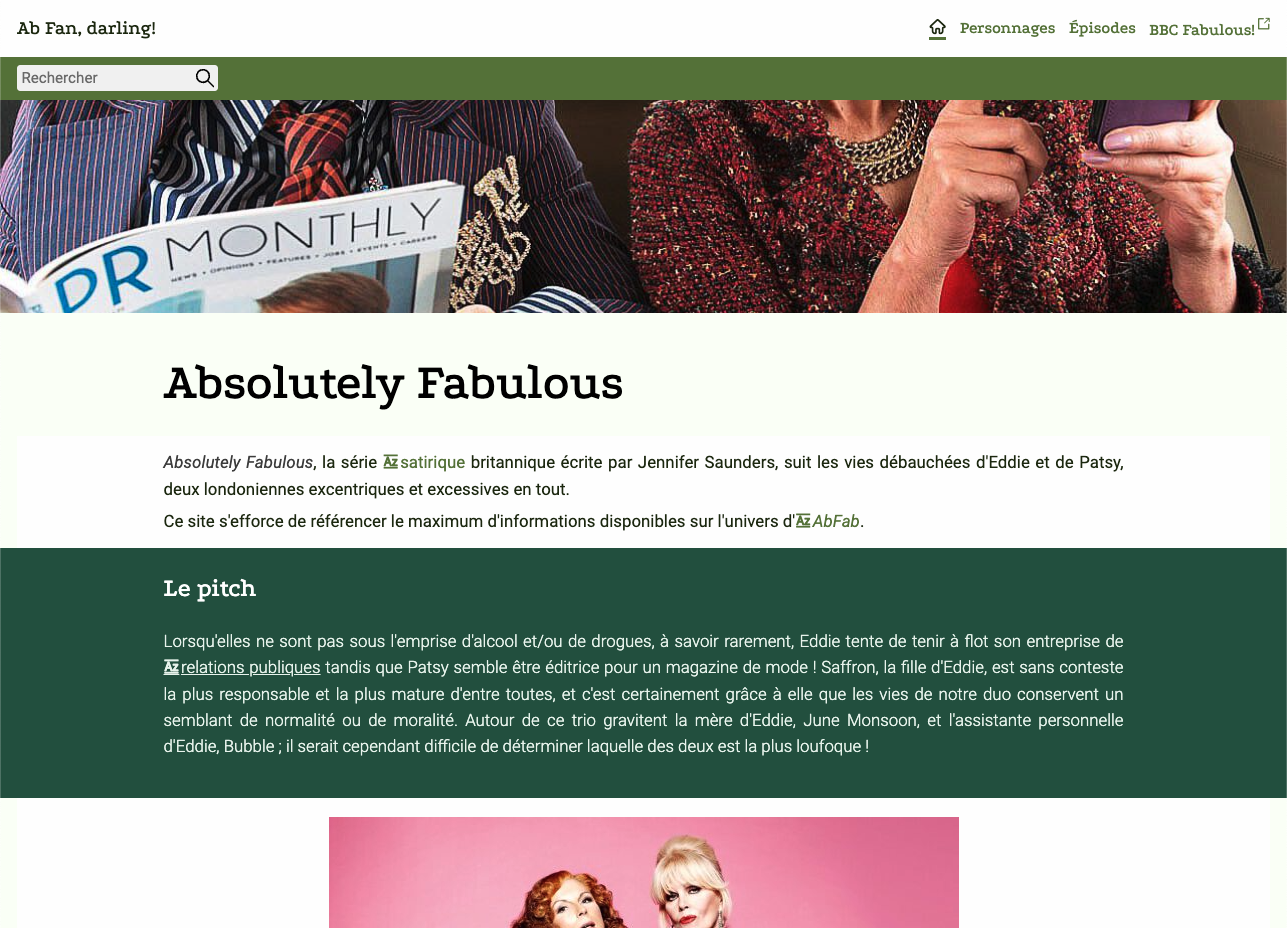Click the glossary icon before 'AbFab'
1287x928 pixels.
point(803,521)
